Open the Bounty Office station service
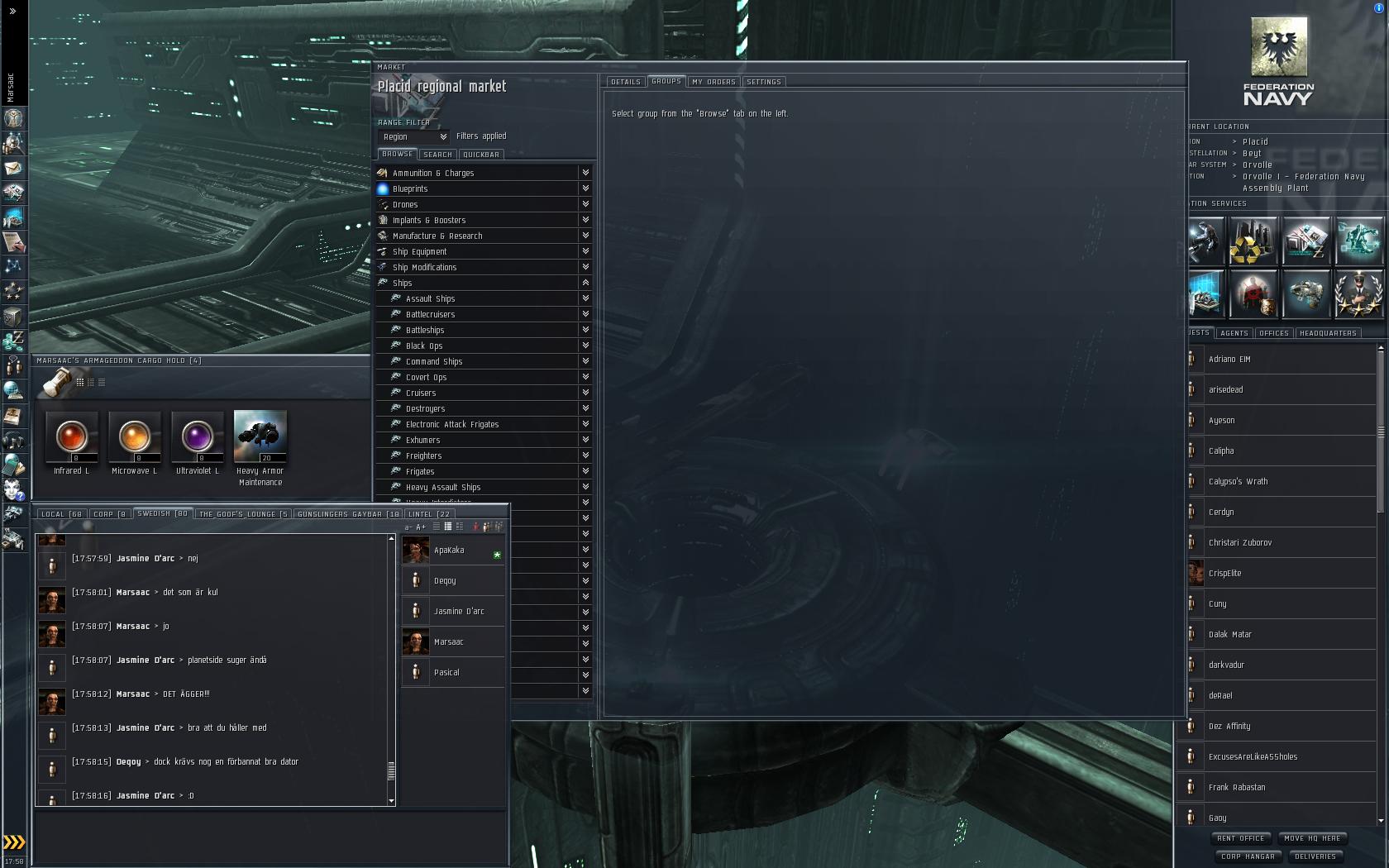Viewport: 1389px width, 868px height. point(1253,293)
